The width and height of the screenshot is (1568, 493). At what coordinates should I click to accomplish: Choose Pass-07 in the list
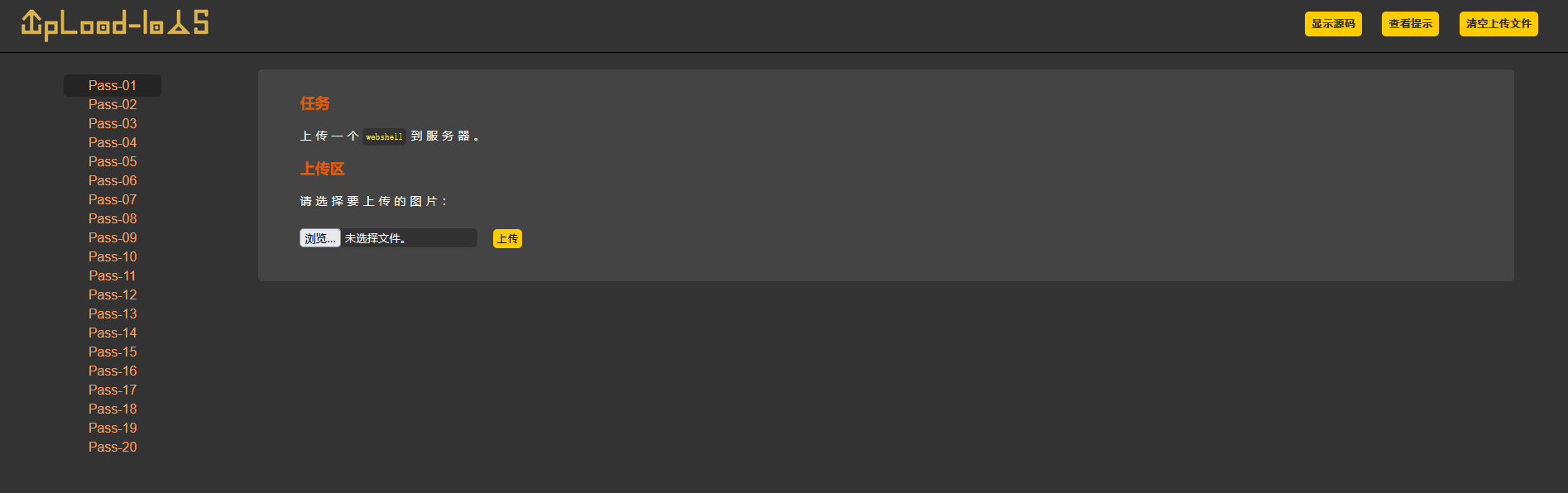[113, 199]
